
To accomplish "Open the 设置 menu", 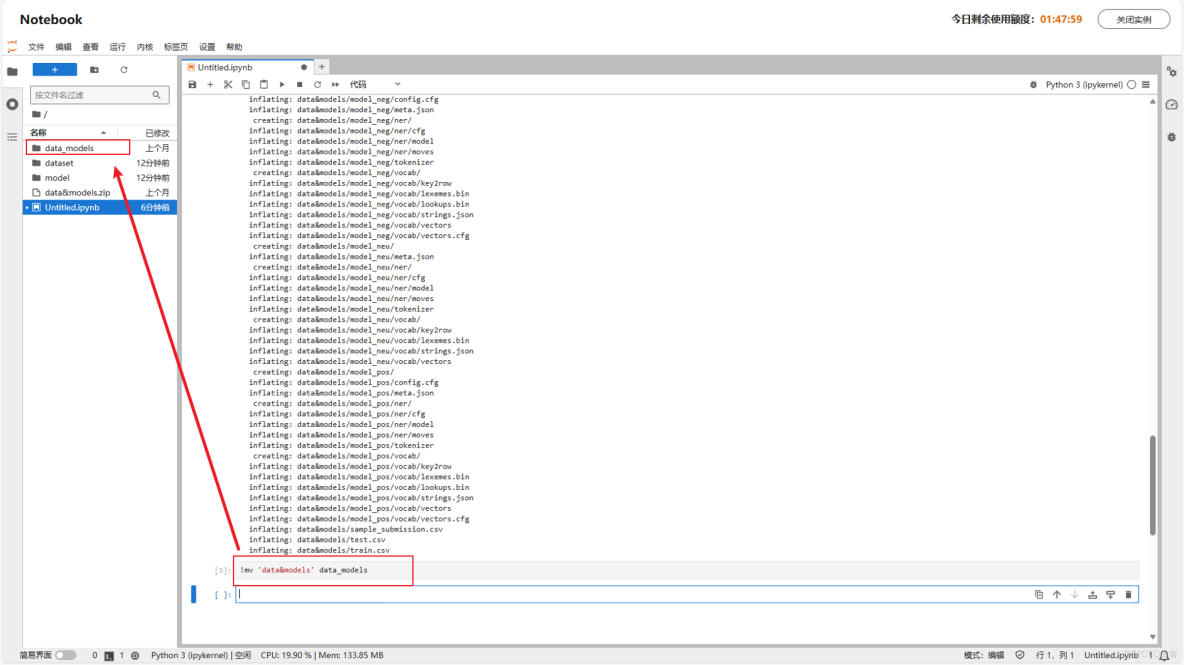I will click(x=207, y=47).
